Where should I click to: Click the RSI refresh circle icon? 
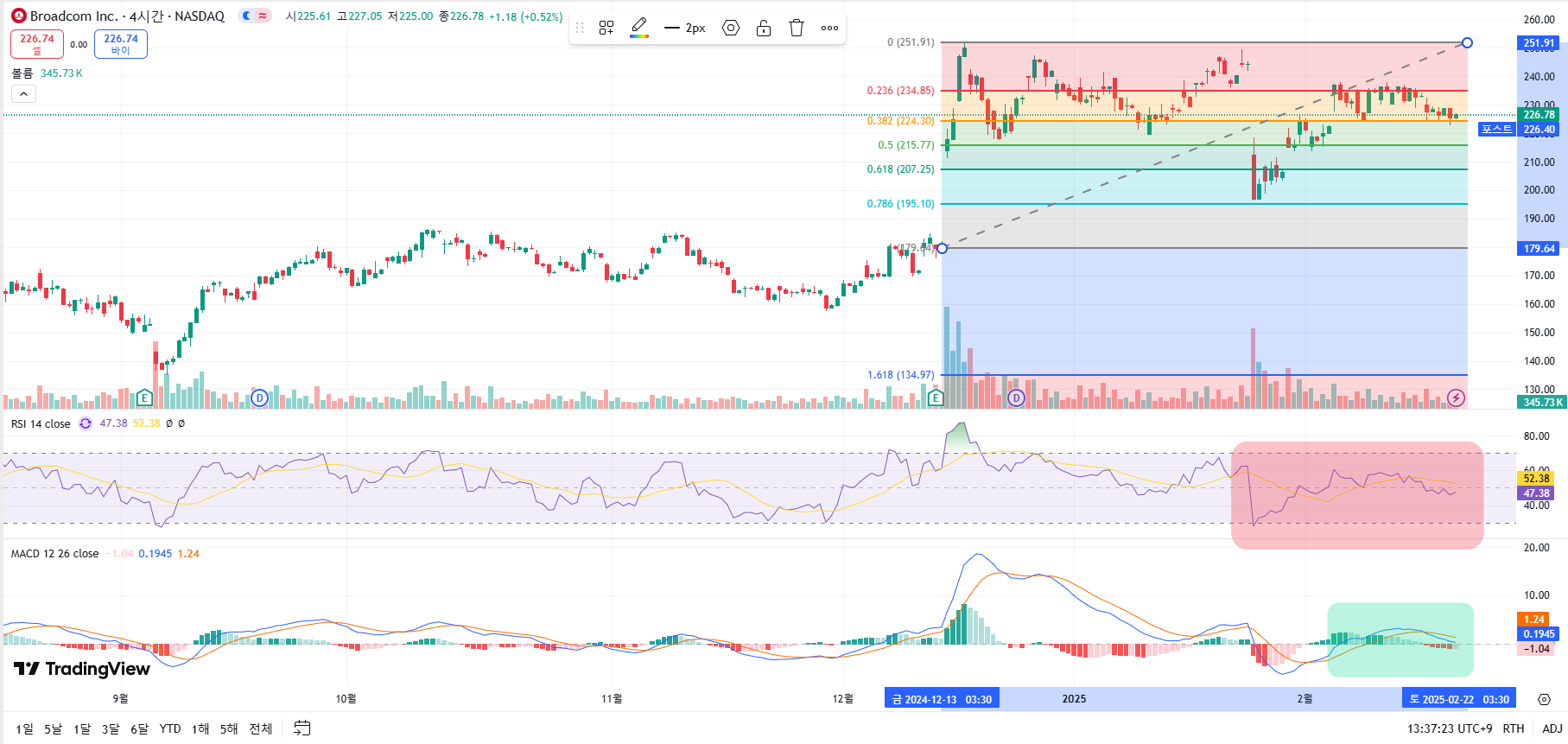pyautogui.click(x=86, y=423)
